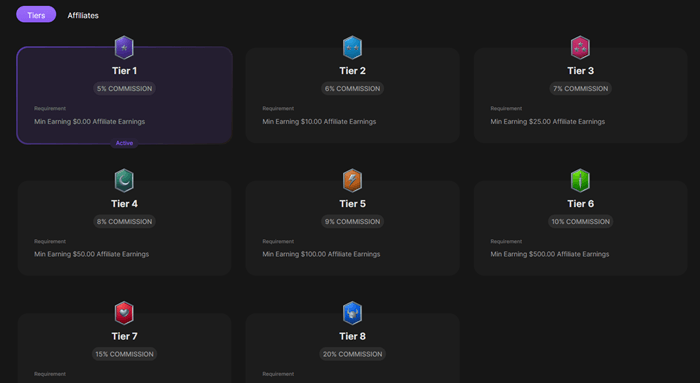Click the Tier 2 blue badge icon
700x383 pixels.
point(352,47)
